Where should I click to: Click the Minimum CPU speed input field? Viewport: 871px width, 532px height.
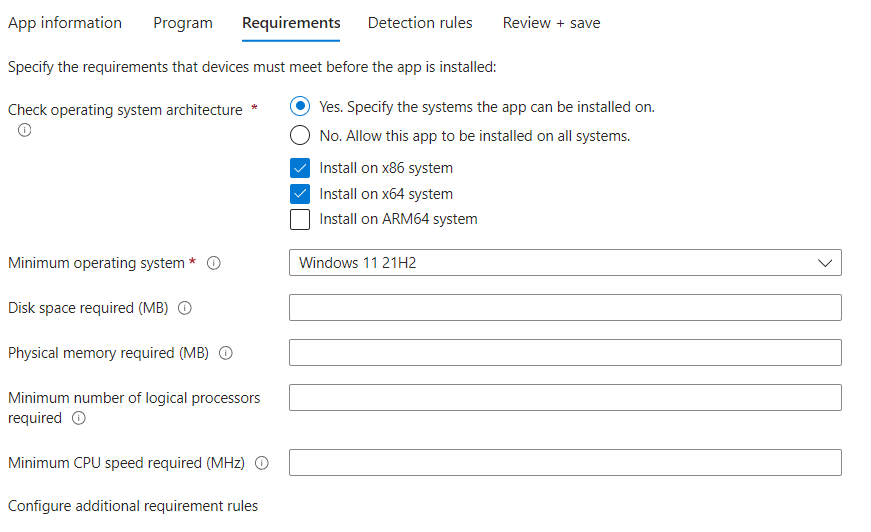point(565,463)
